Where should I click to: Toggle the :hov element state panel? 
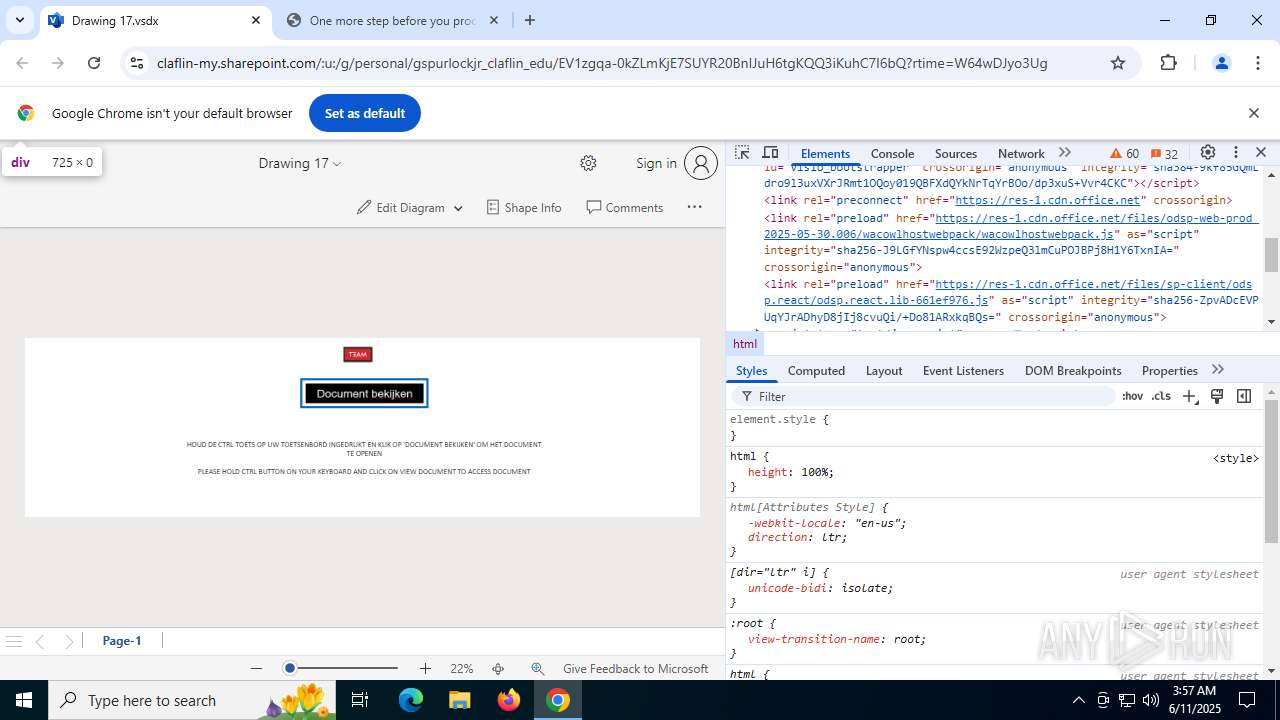[1132, 396]
